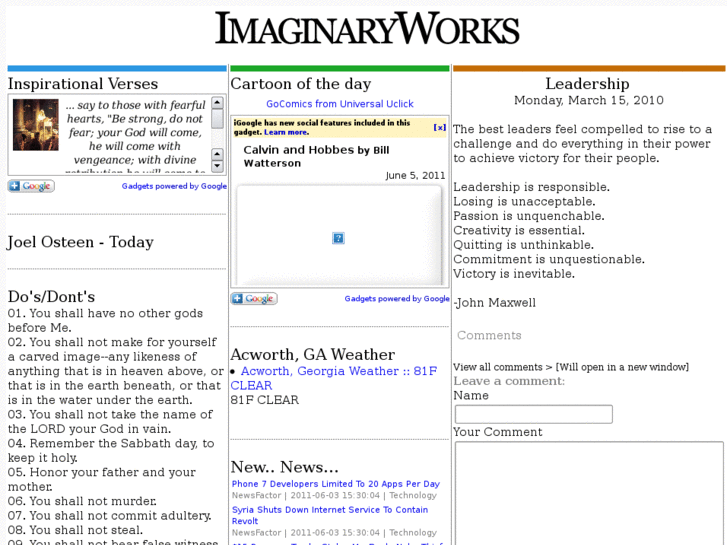Open View all comments link
Image resolution: width=727 pixels, height=545 pixels.
point(571,367)
